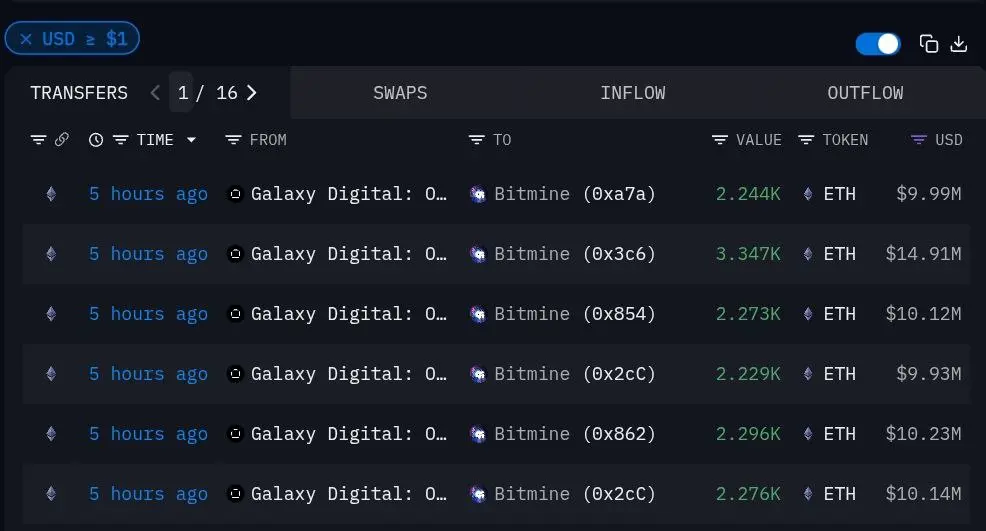Toggle the blue switch at top right
The height and width of the screenshot is (531, 986).
point(878,44)
